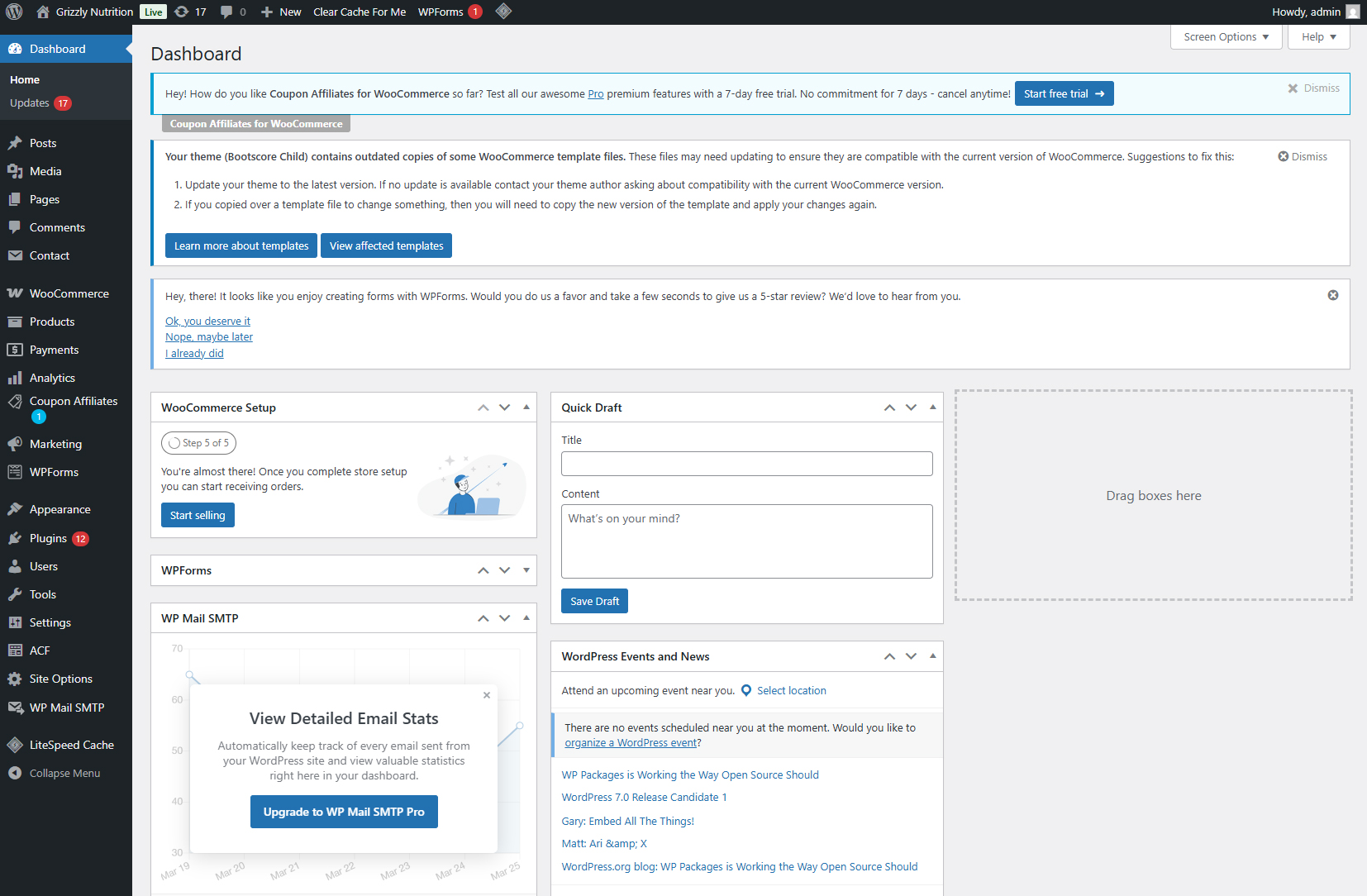Click the Start free trial button

(1064, 93)
